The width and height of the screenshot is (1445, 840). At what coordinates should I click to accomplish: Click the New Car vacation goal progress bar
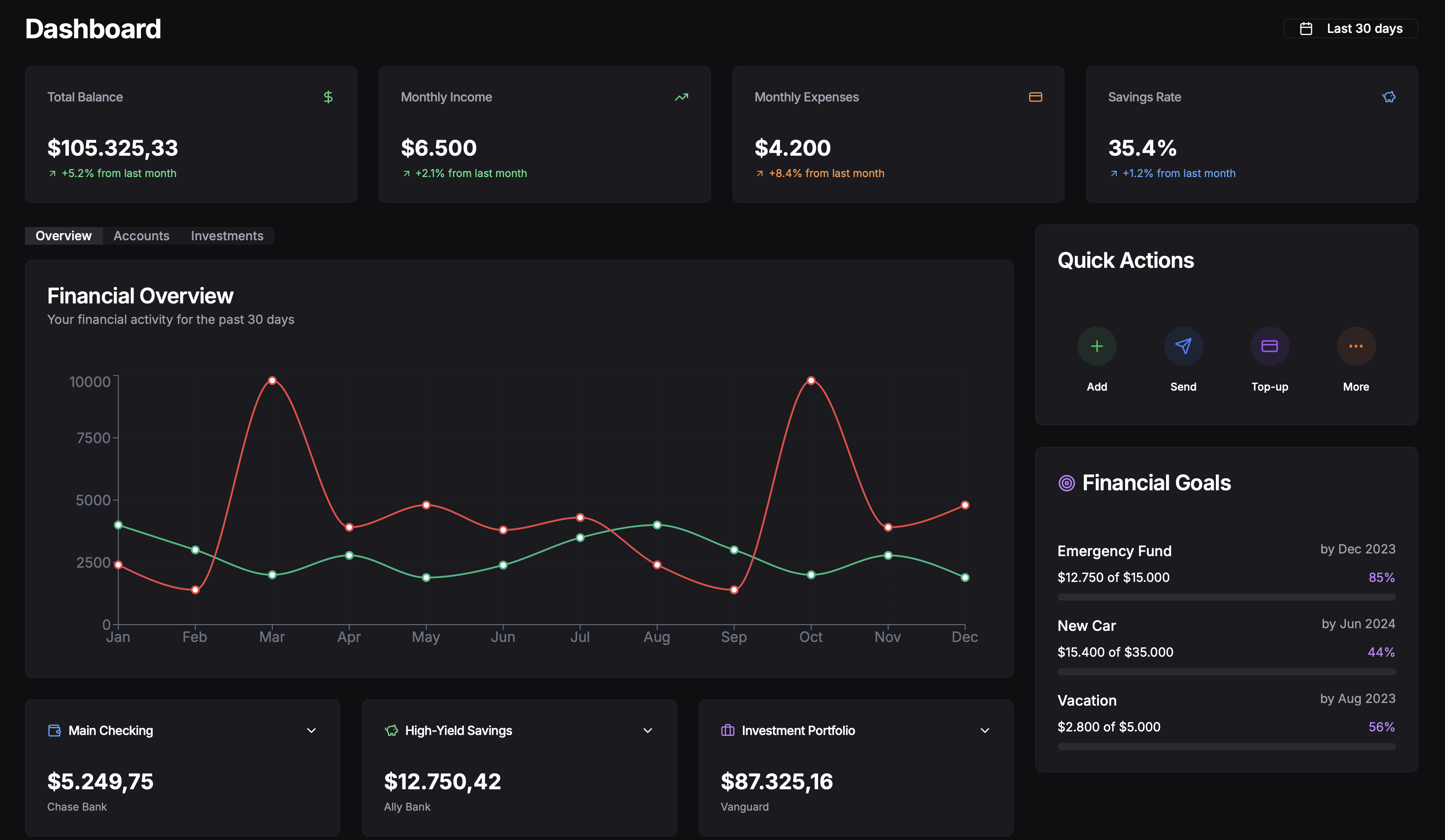click(1226, 671)
